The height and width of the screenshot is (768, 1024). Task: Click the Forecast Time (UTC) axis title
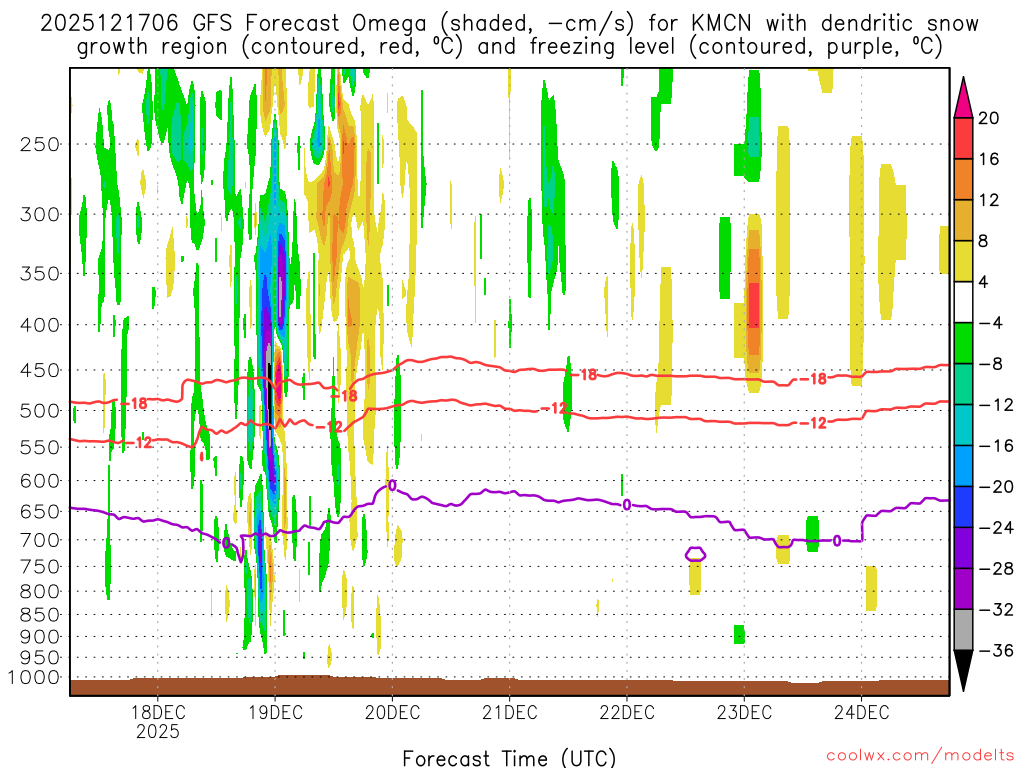coord(509,757)
